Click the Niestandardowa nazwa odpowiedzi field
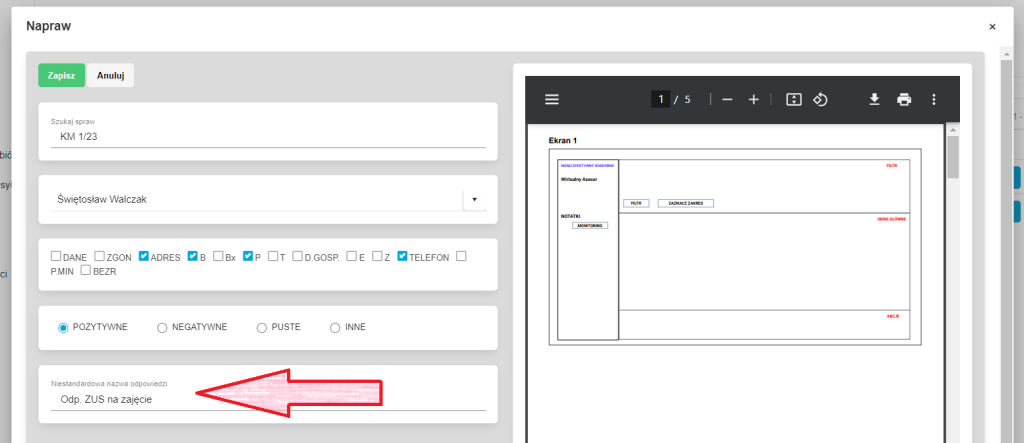Screen dimensions: 1024x443 [268, 399]
